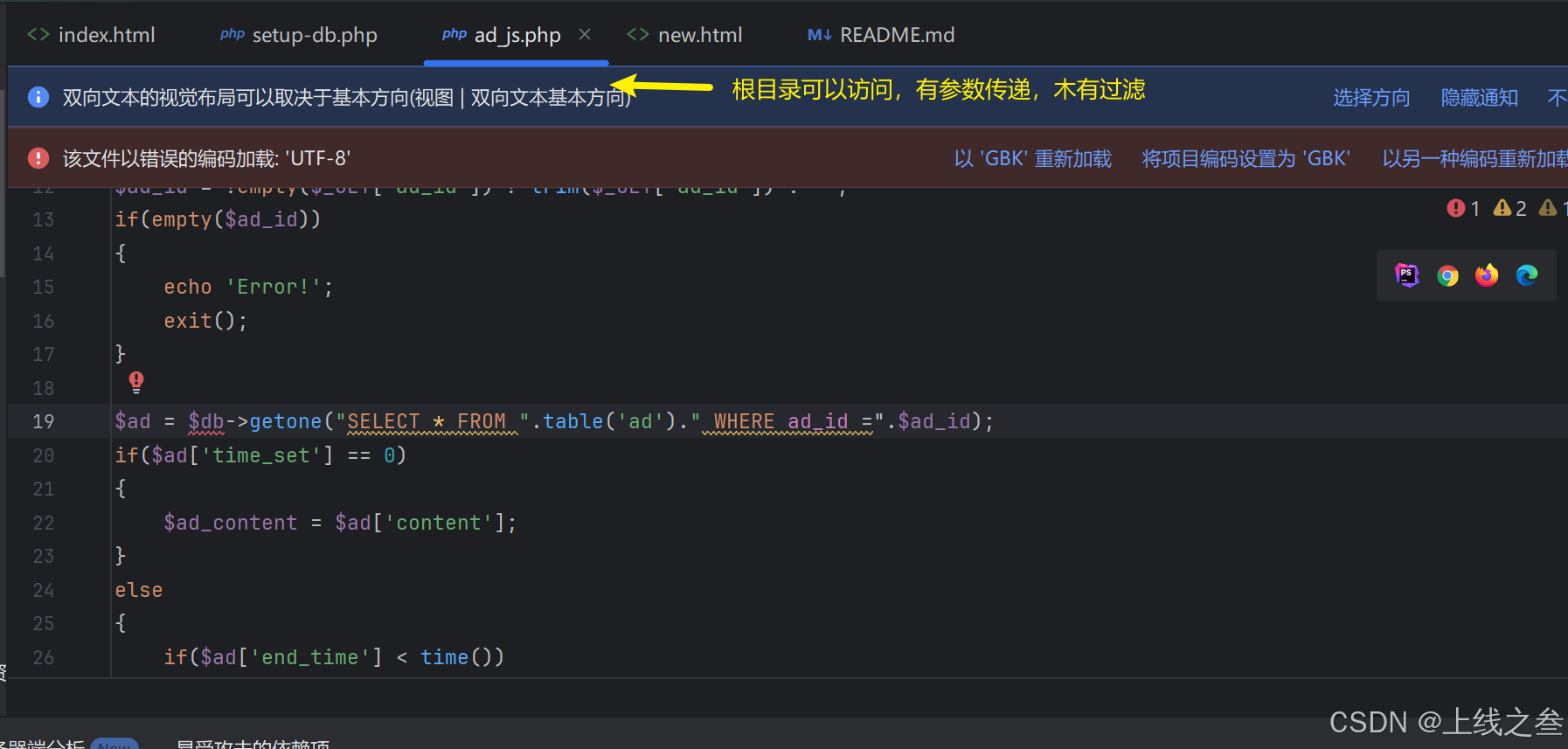Click the markdown icon on README.md tab

pos(820,35)
